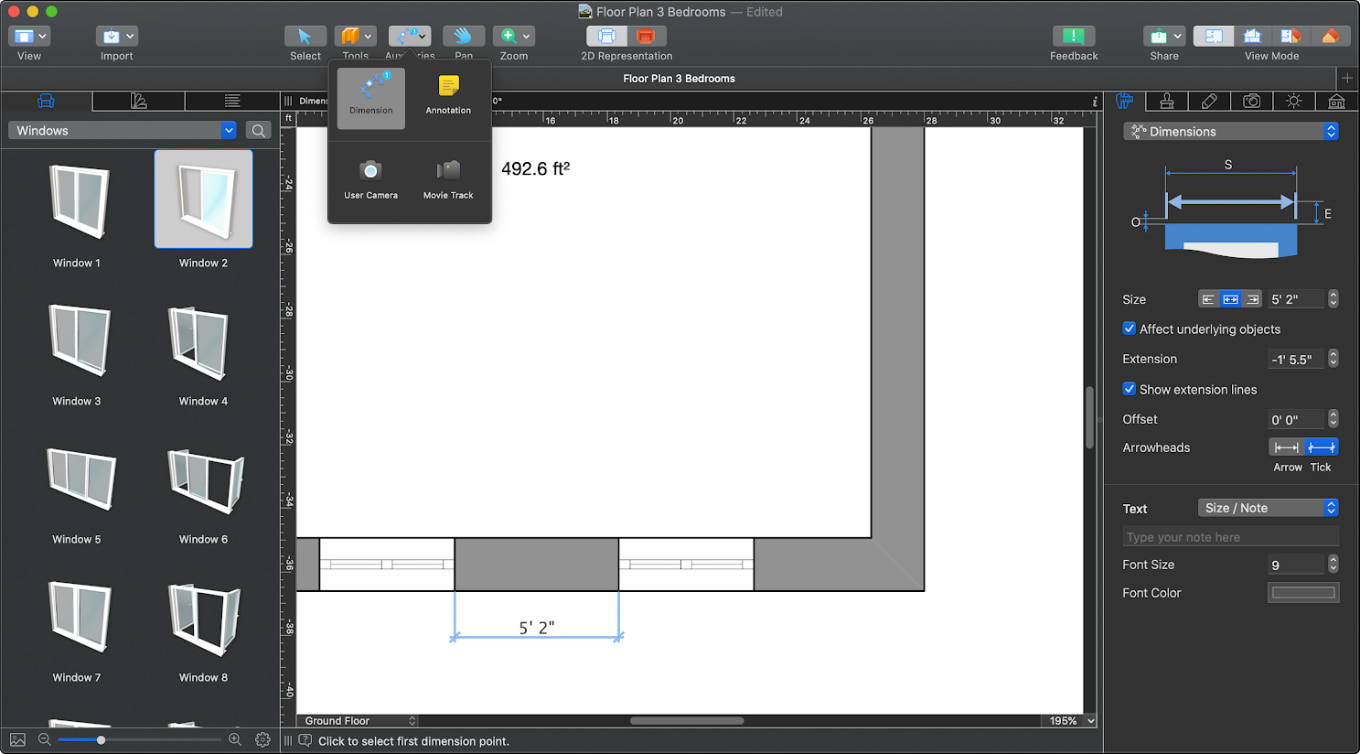Select the Annotation tool

tap(447, 96)
